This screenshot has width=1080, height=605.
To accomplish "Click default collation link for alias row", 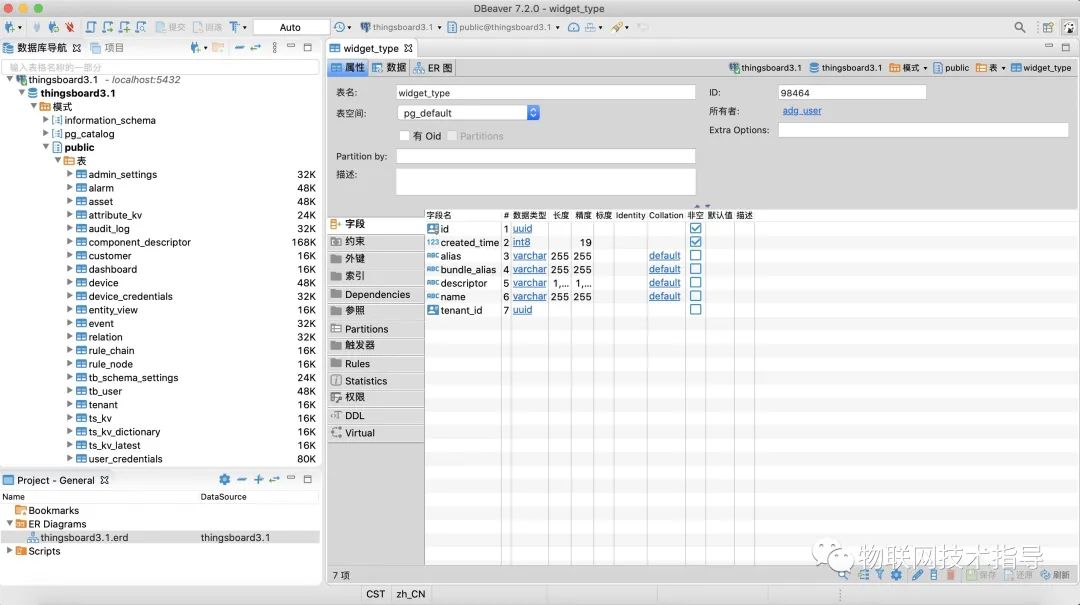I will tap(665, 255).
